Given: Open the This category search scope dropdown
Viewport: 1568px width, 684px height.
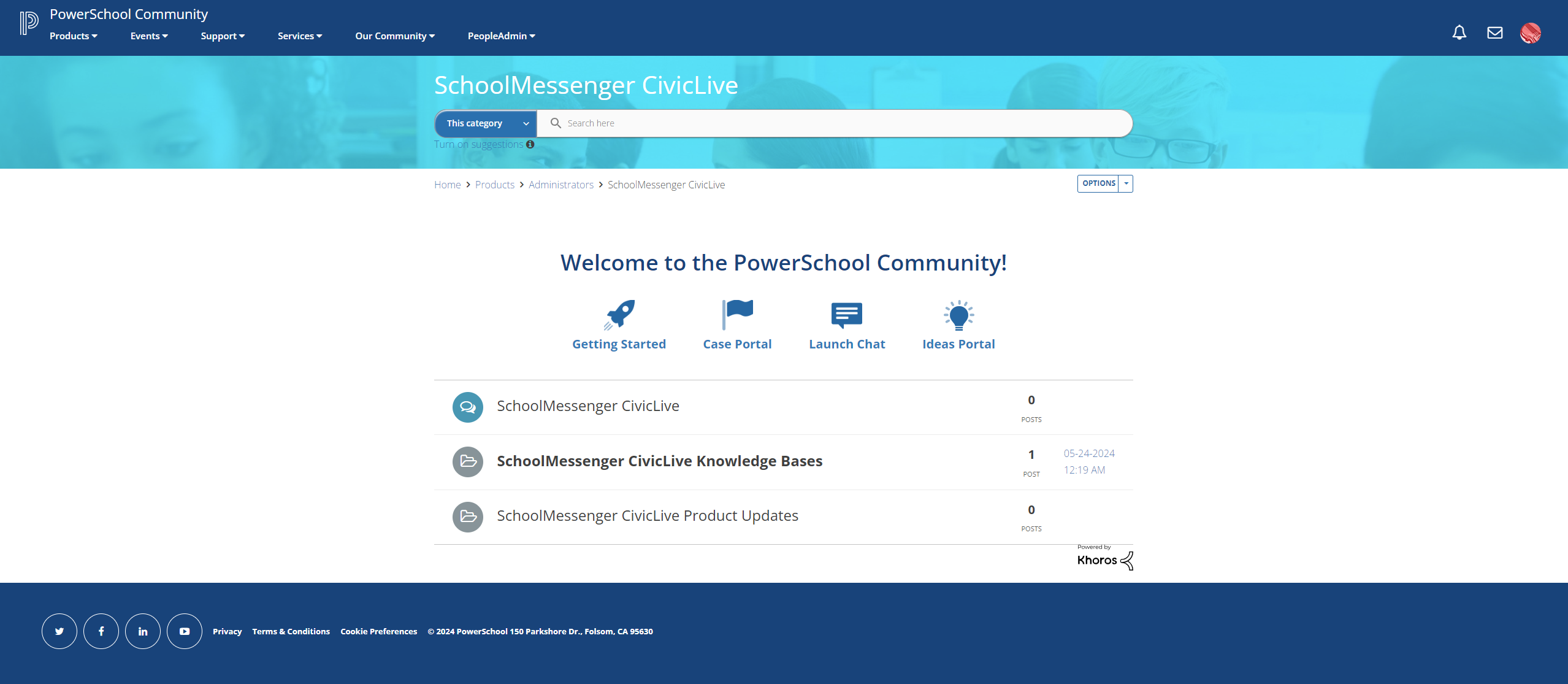Looking at the screenshot, I should [x=485, y=123].
